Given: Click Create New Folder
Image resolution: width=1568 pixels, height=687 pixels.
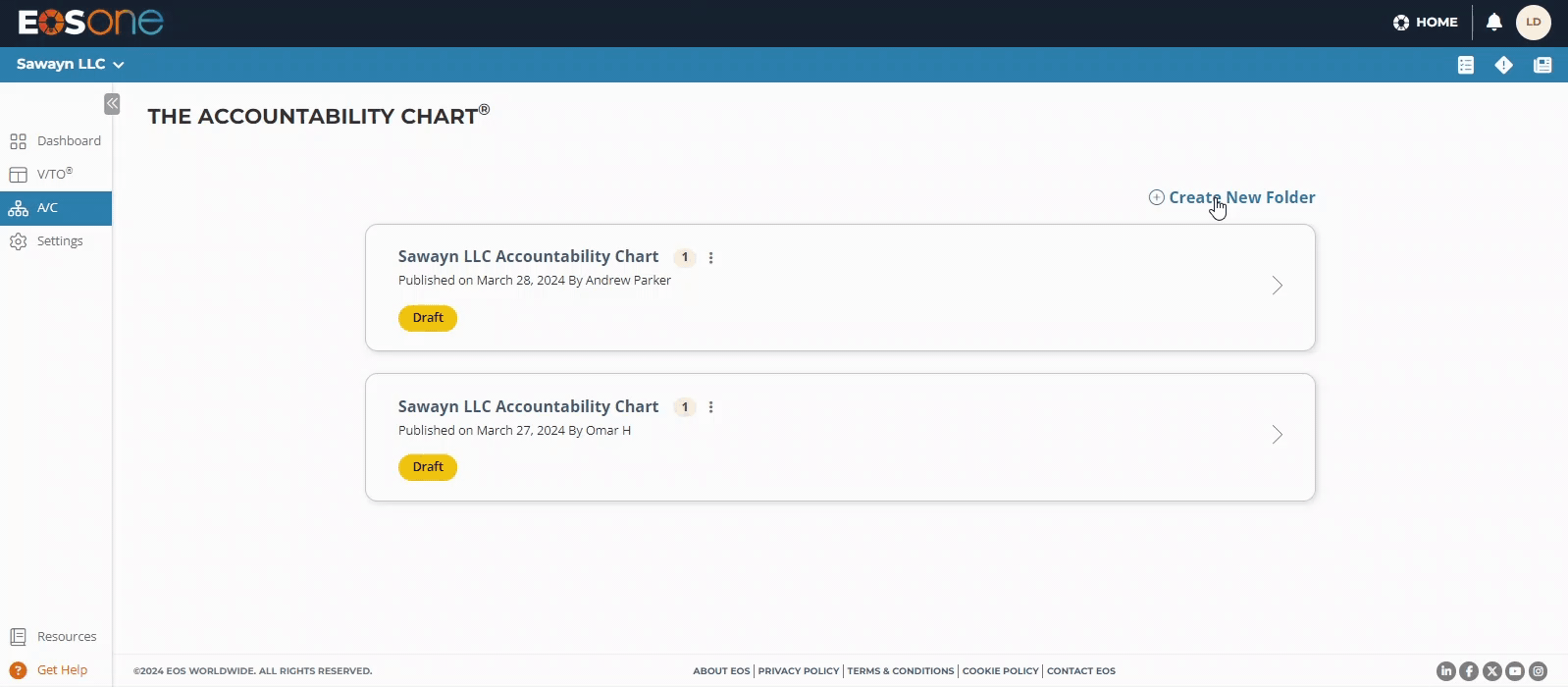Looking at the screenshot, I should (x=1232, y=197).
